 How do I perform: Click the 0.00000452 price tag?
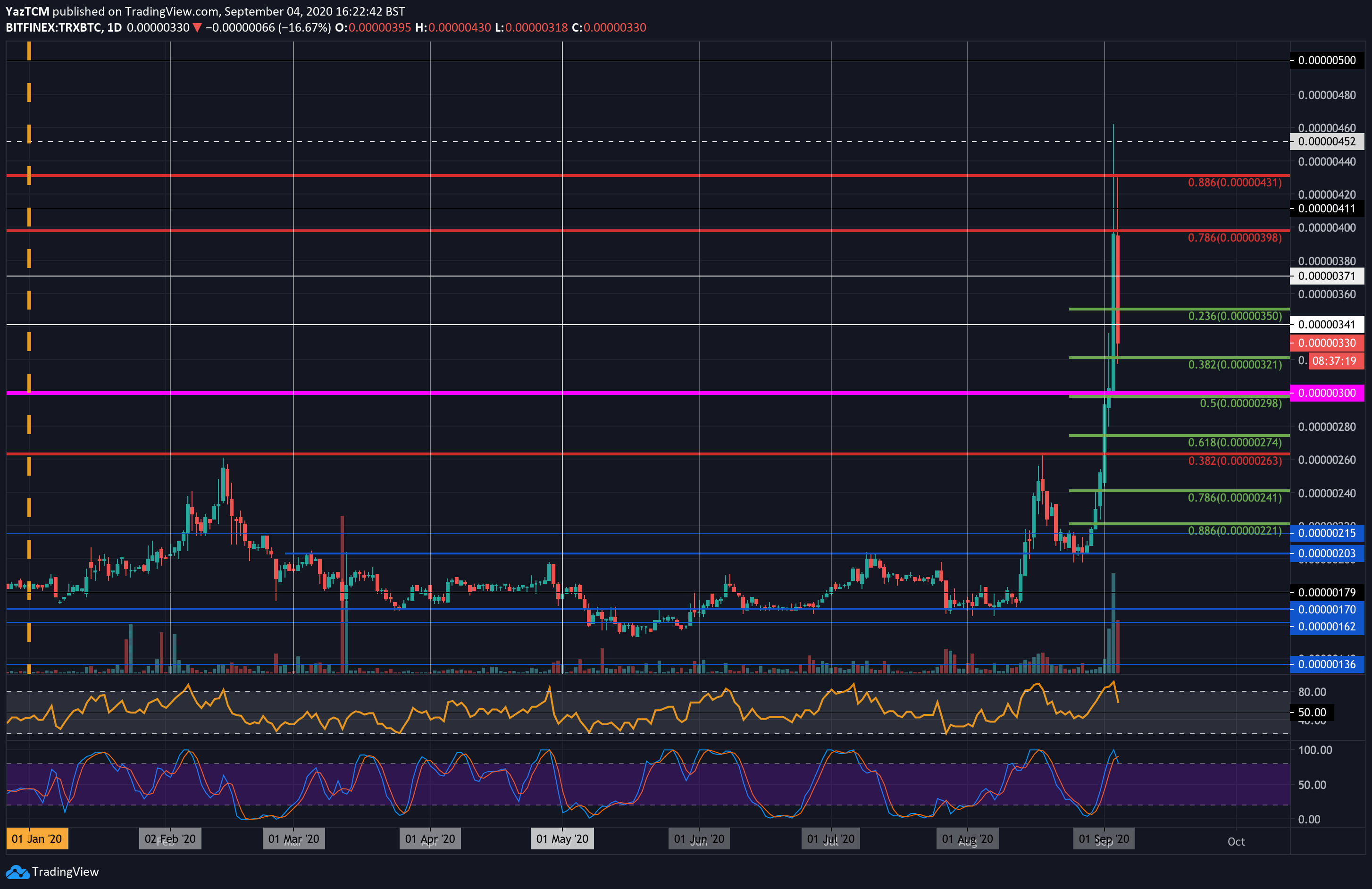click(1326, 141)
